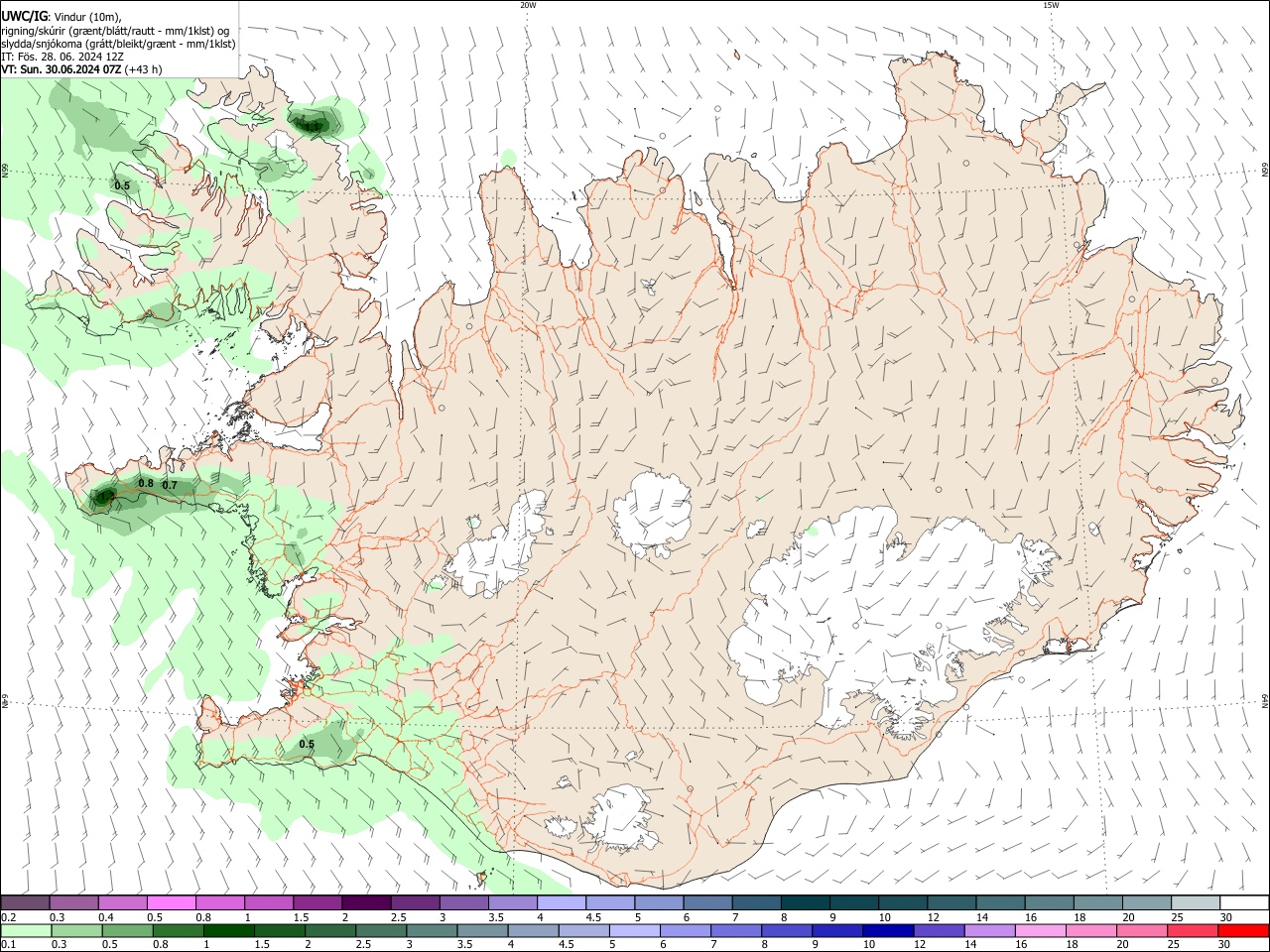Choose the light grey 25 swatch in upper legend
Viewport: 1270px width, 952px height.
point(1195,903)
